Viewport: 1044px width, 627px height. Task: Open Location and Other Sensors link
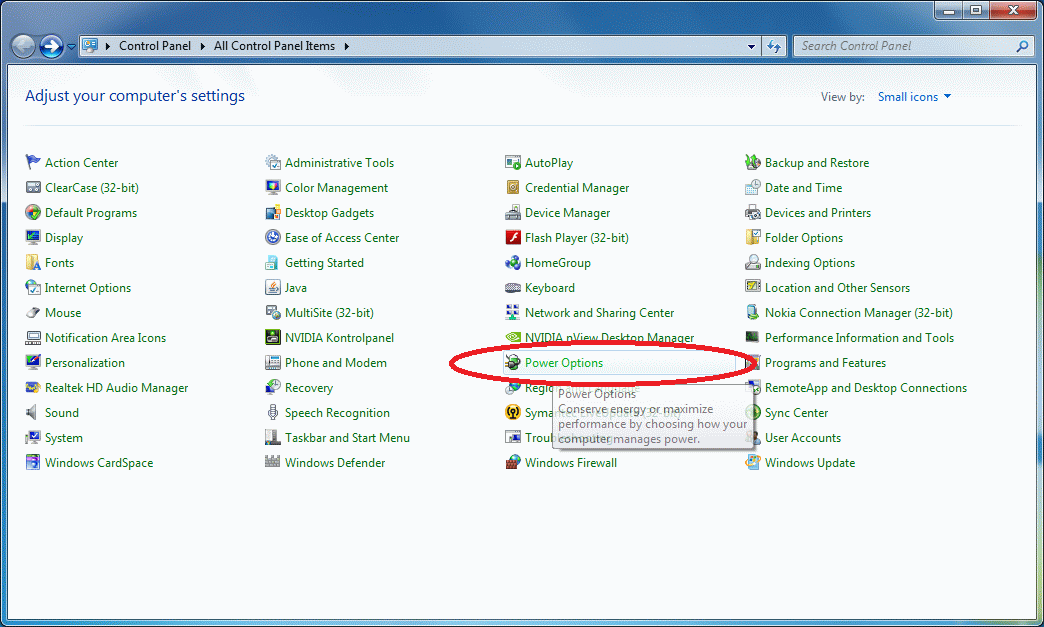pos(837,288)
